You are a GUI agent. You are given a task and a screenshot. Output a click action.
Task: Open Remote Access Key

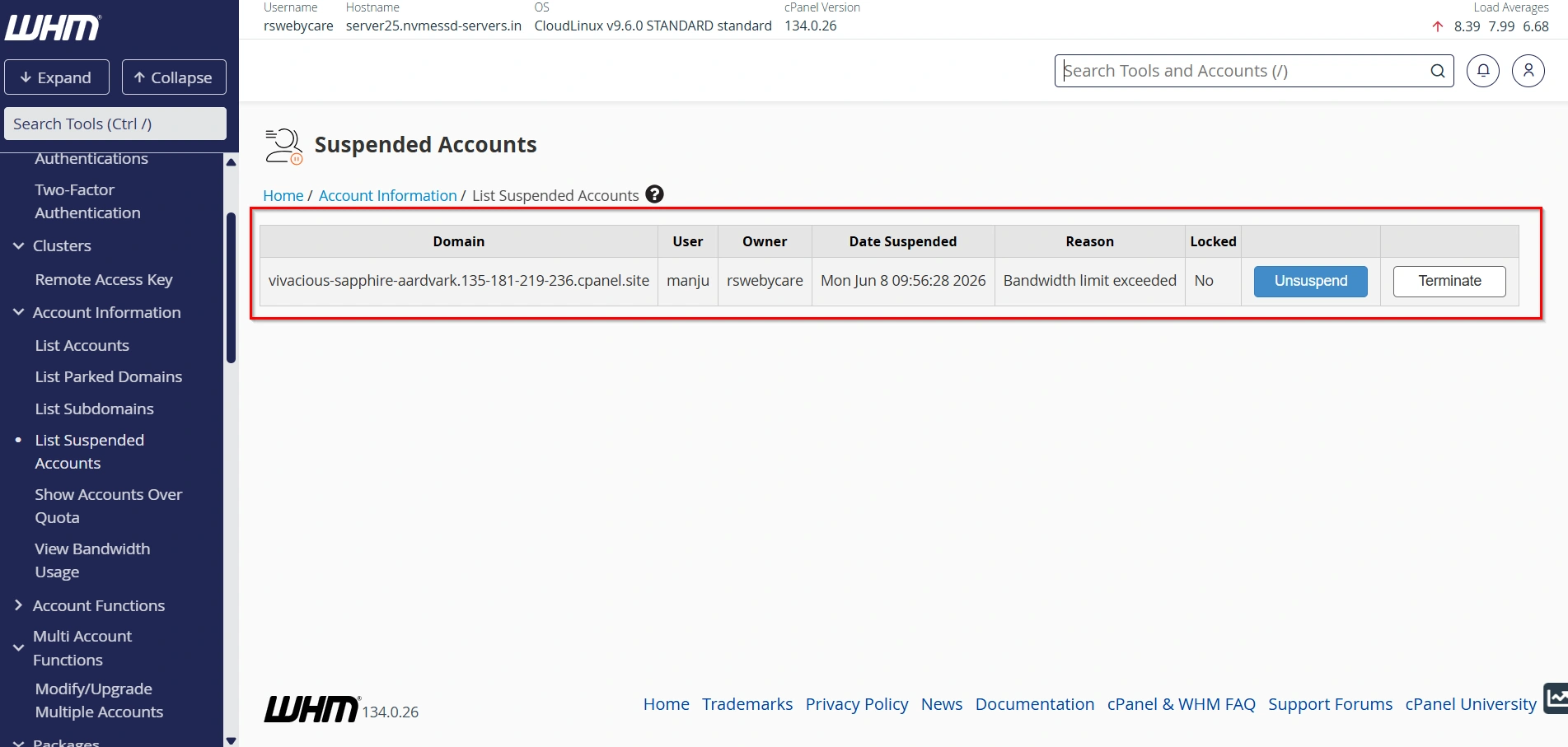(x=104, y=279)
